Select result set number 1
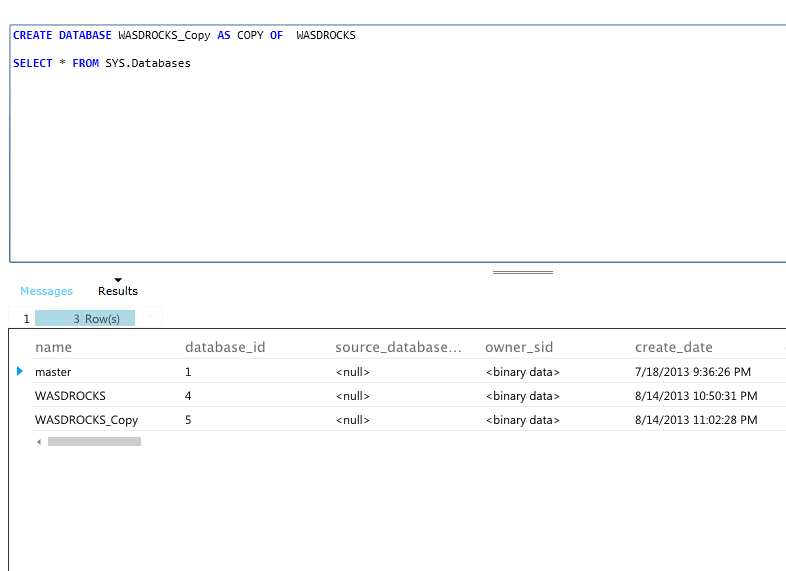This screenshot has height=571, width=786. click(26, 319)
